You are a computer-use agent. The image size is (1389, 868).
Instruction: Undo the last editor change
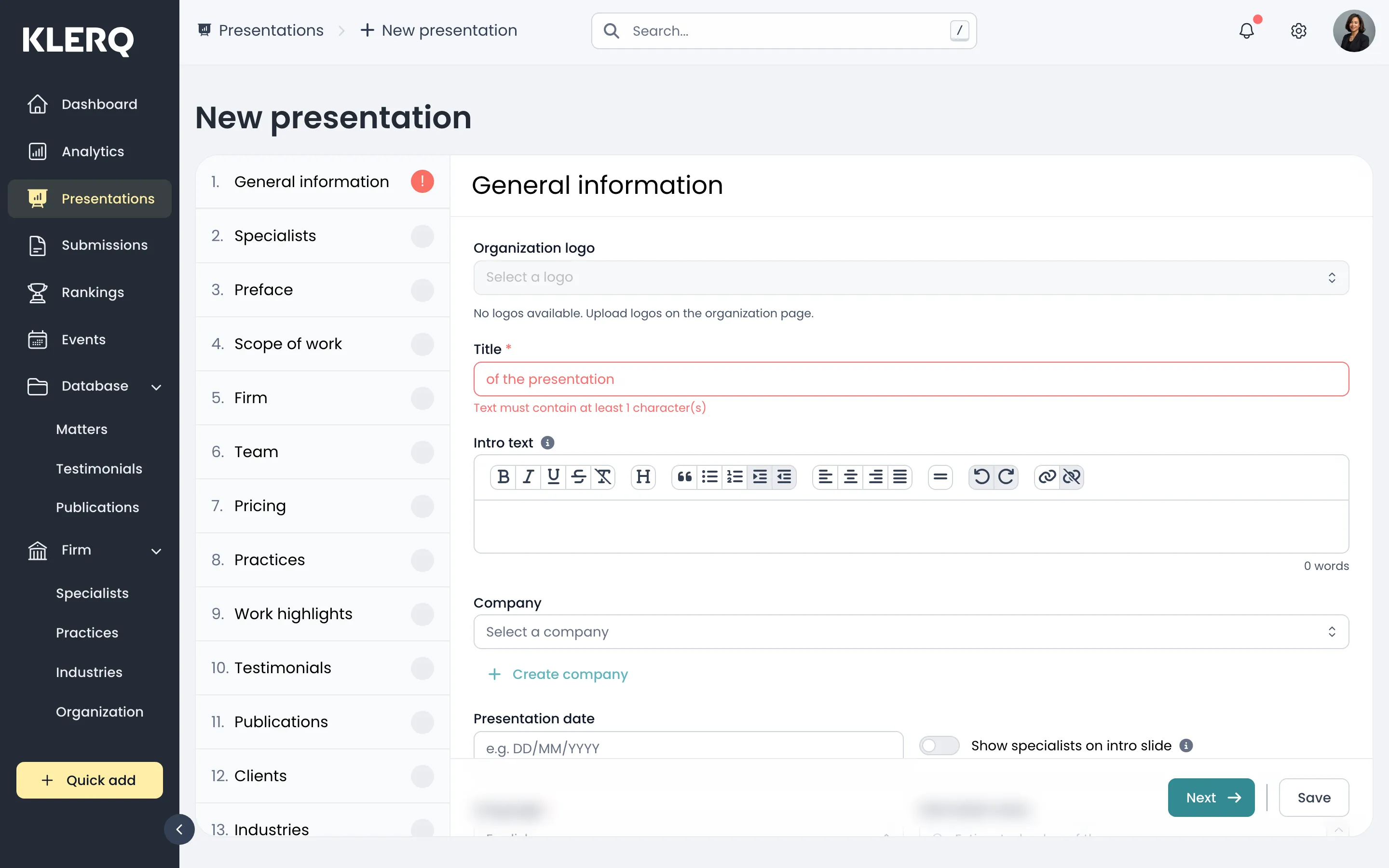[x=981, y=476]
